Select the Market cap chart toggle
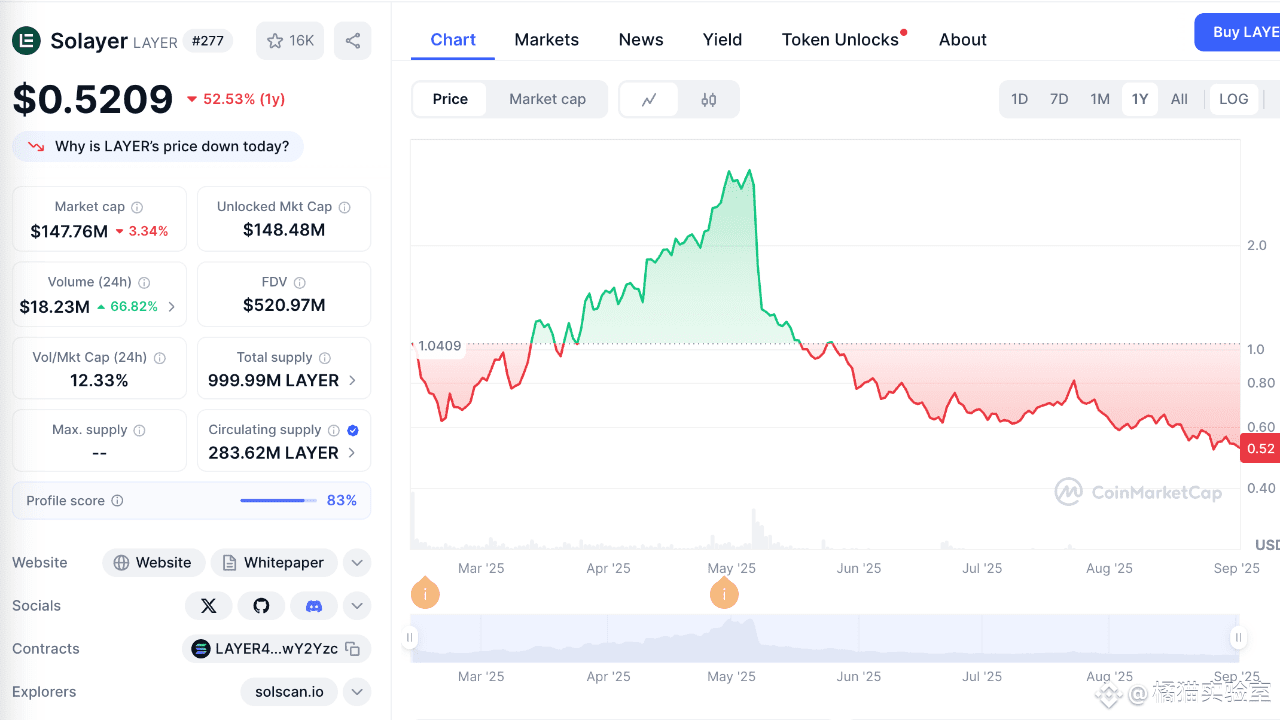Image resolution: width=1280 pixels, height=720 pixels. tap(547, 99)
